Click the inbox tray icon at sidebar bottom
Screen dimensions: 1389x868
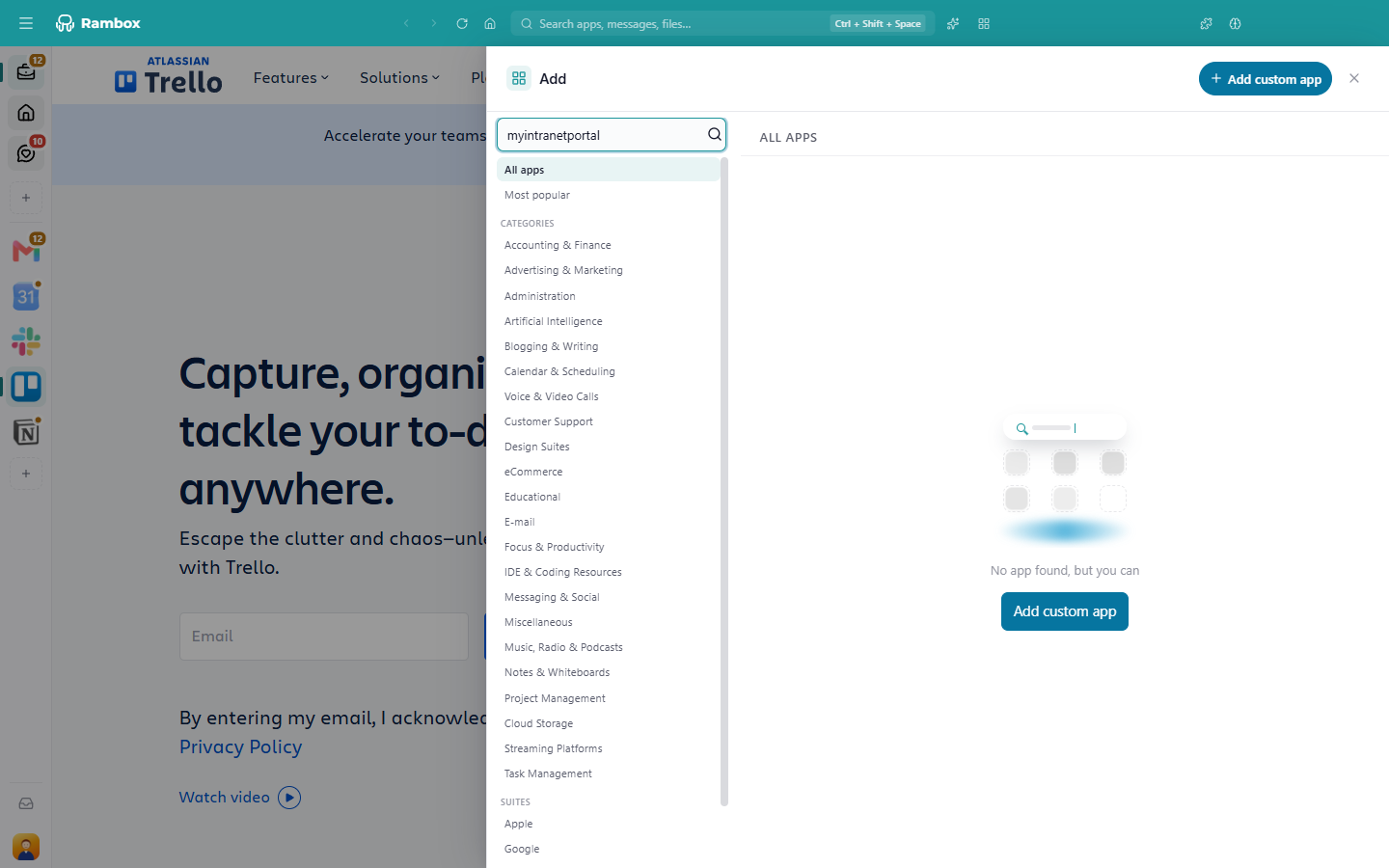pos(26,803)
